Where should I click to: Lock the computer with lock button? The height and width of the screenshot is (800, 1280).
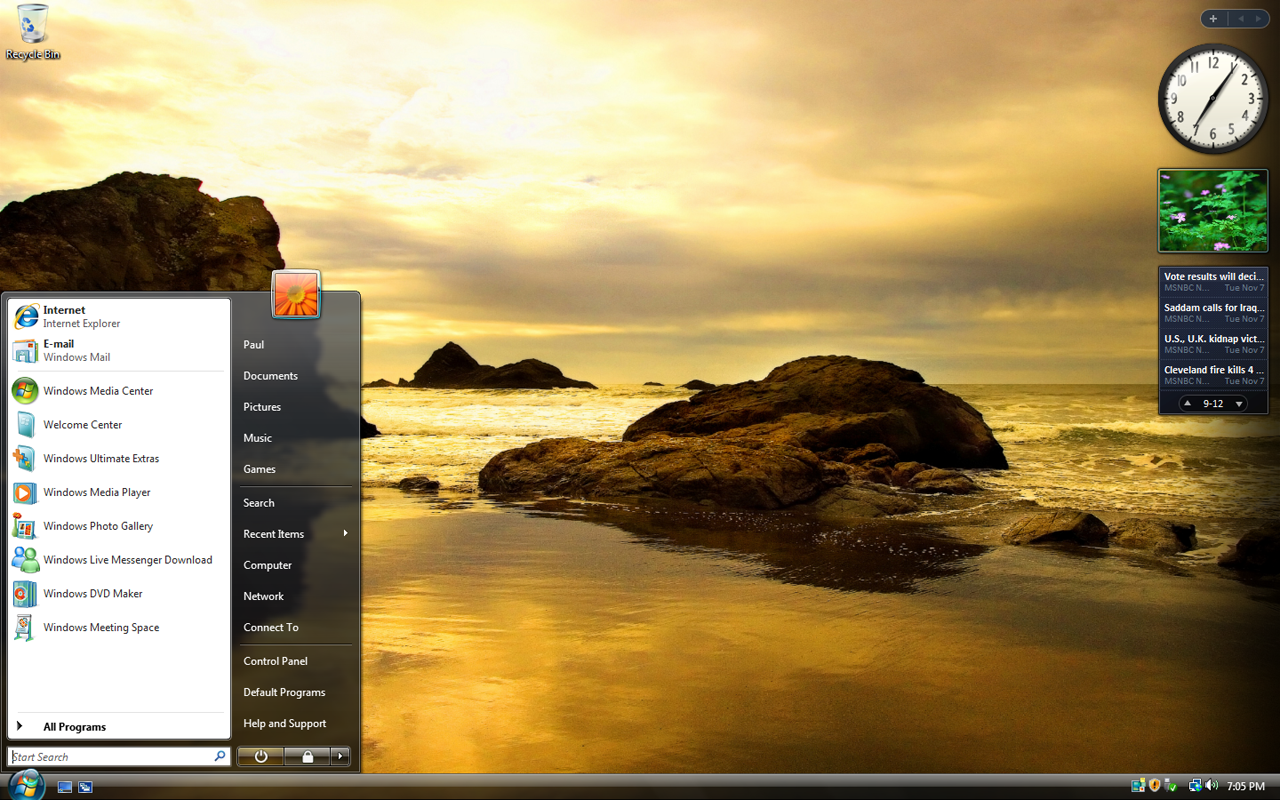pyautogui.click(x=308, y=757)
